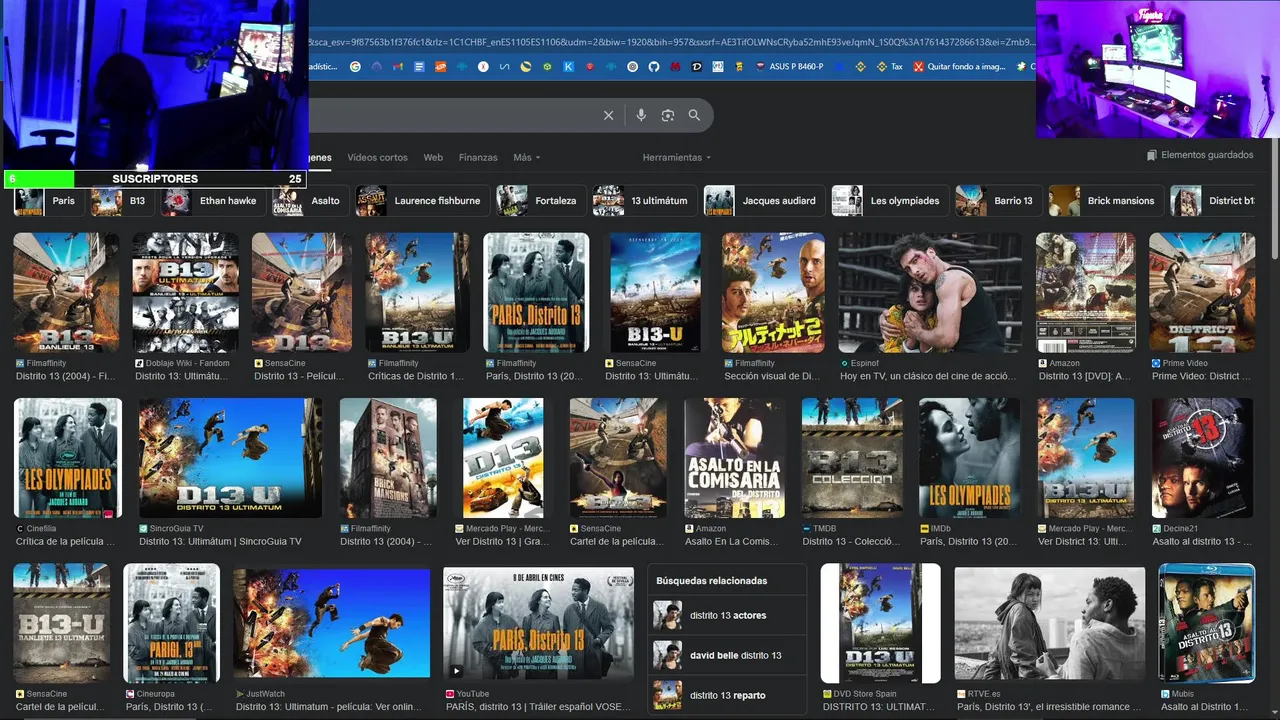Start voice search with the microphone icon

pos(641,115)
